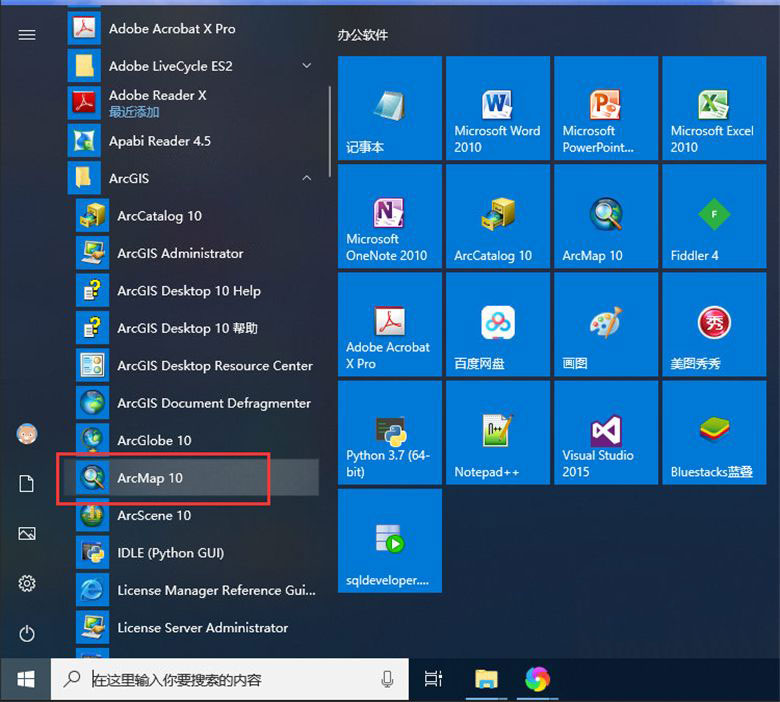Launch ArcMap 10 tile
The width and height of the screenshot is (780, 702).
tap(606, 216)
